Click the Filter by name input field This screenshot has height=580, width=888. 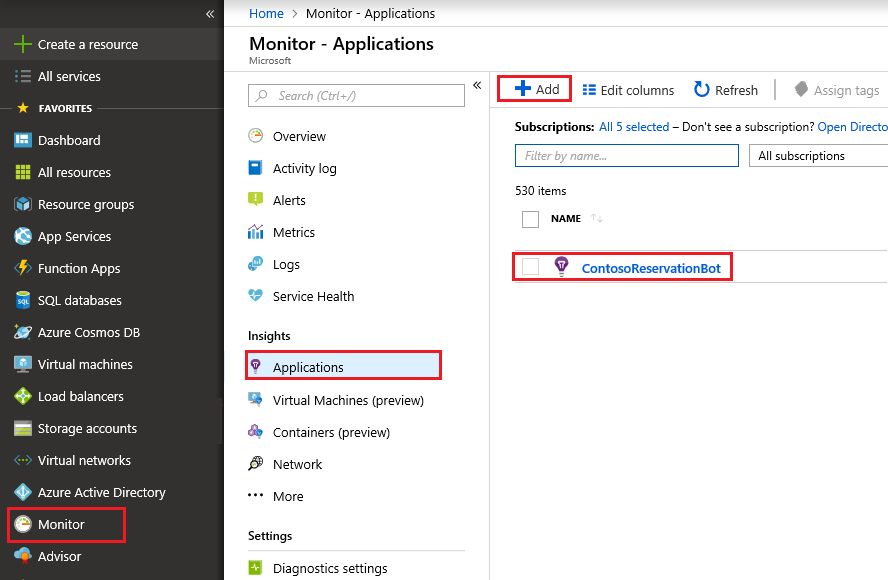(626, 156)
